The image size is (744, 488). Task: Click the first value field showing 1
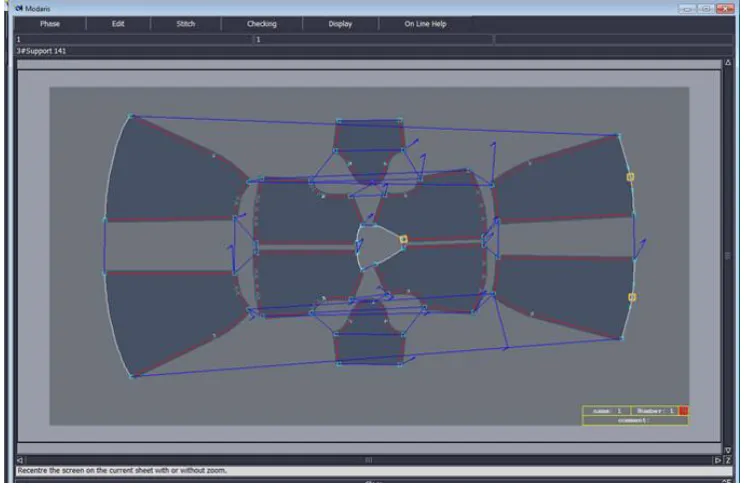coord(133,39)
